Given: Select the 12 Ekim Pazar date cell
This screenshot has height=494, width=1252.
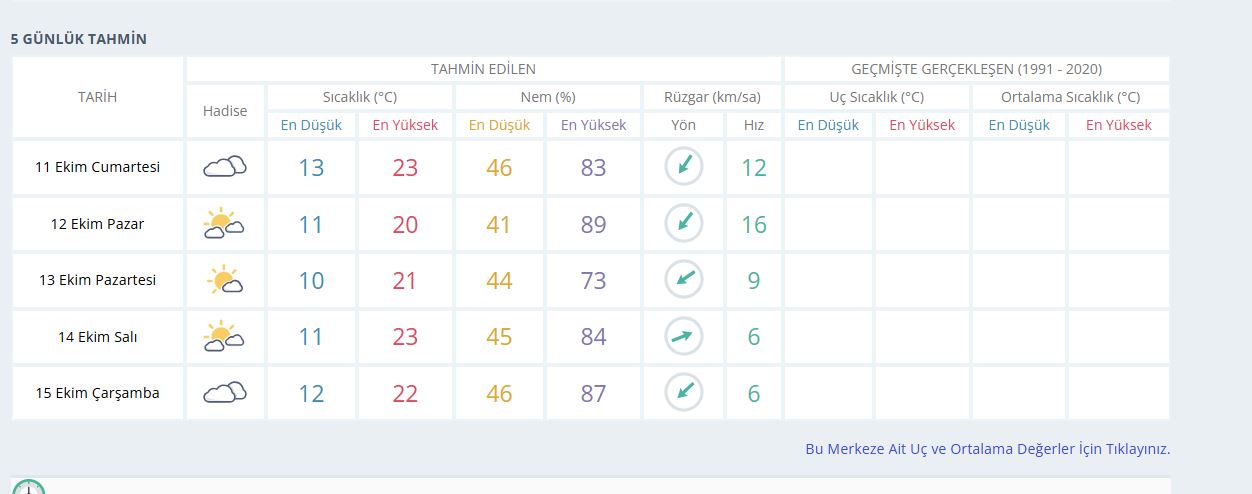Looking at the screenshot, I should click(x=97, y=224).
